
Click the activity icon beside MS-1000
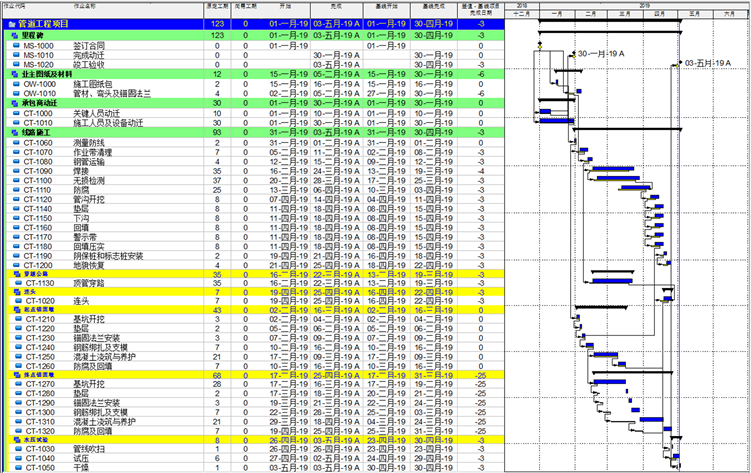pos(17,45)
